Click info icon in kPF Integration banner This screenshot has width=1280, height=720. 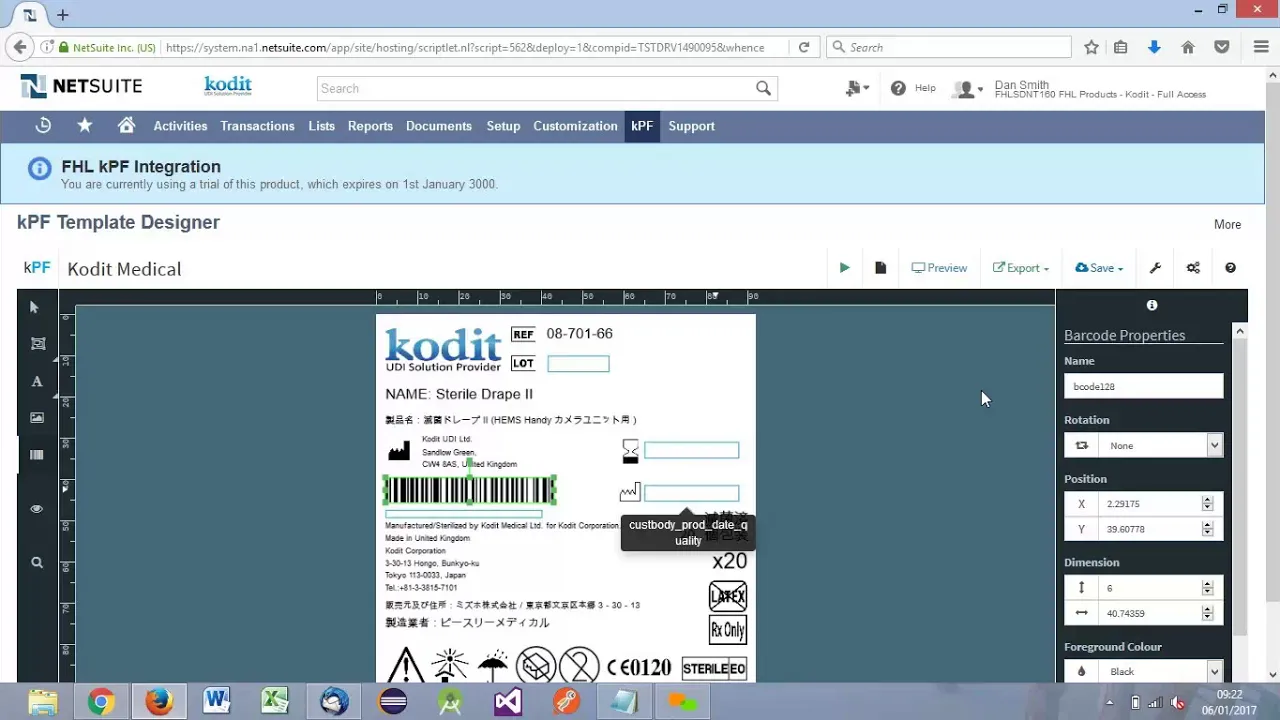39,169
